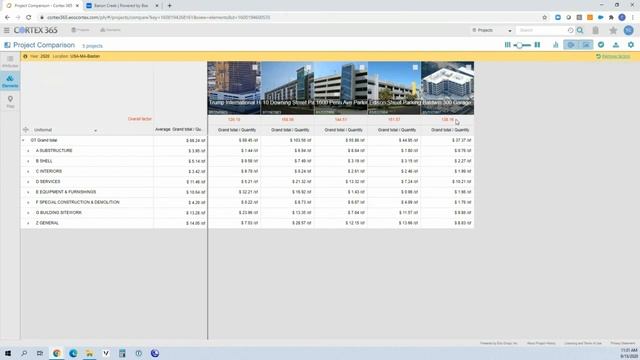
Task: Click the browser address bar URL
Action: click(x=158, y=18)
